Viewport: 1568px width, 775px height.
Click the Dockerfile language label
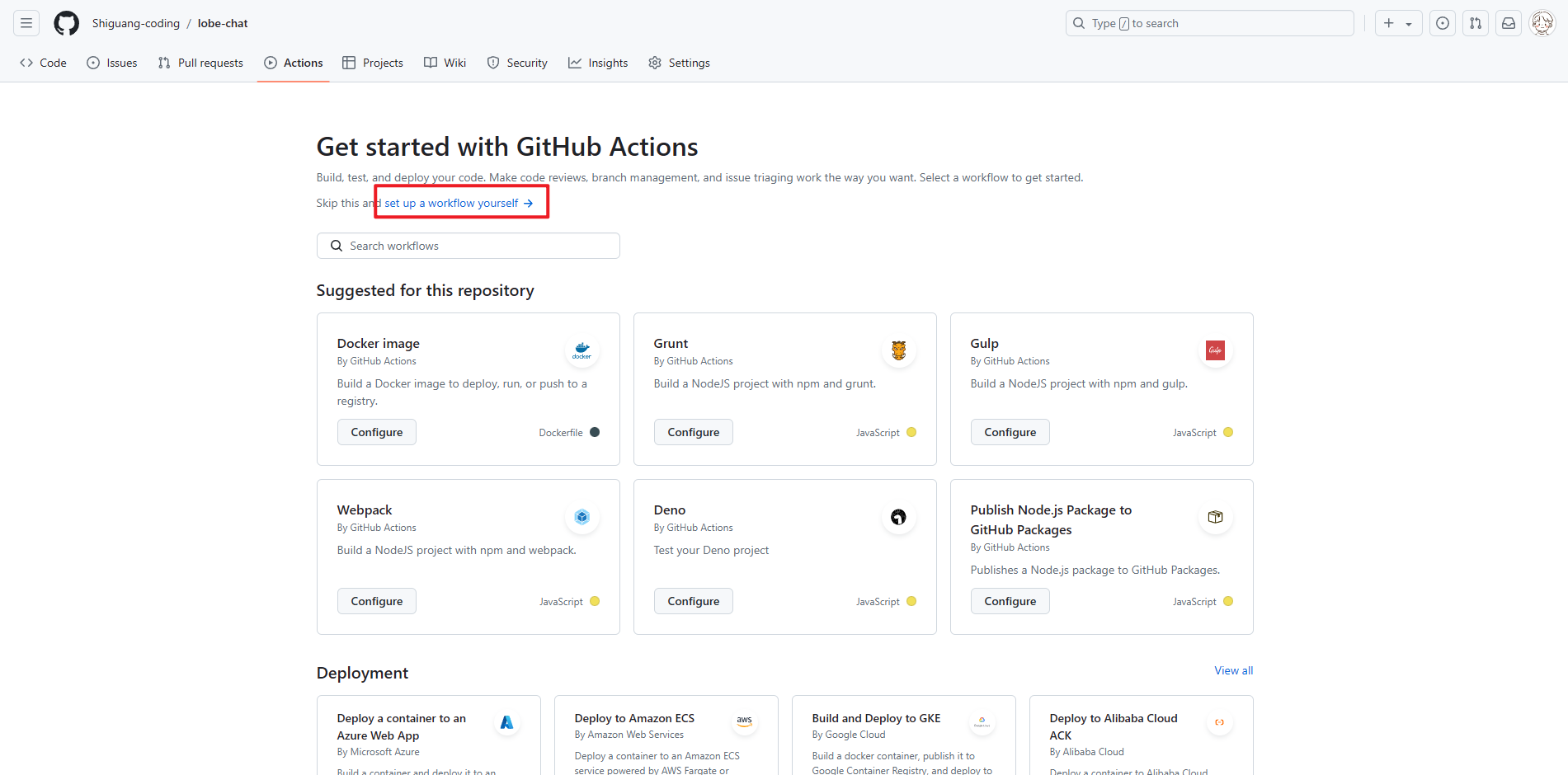point(561,433)
